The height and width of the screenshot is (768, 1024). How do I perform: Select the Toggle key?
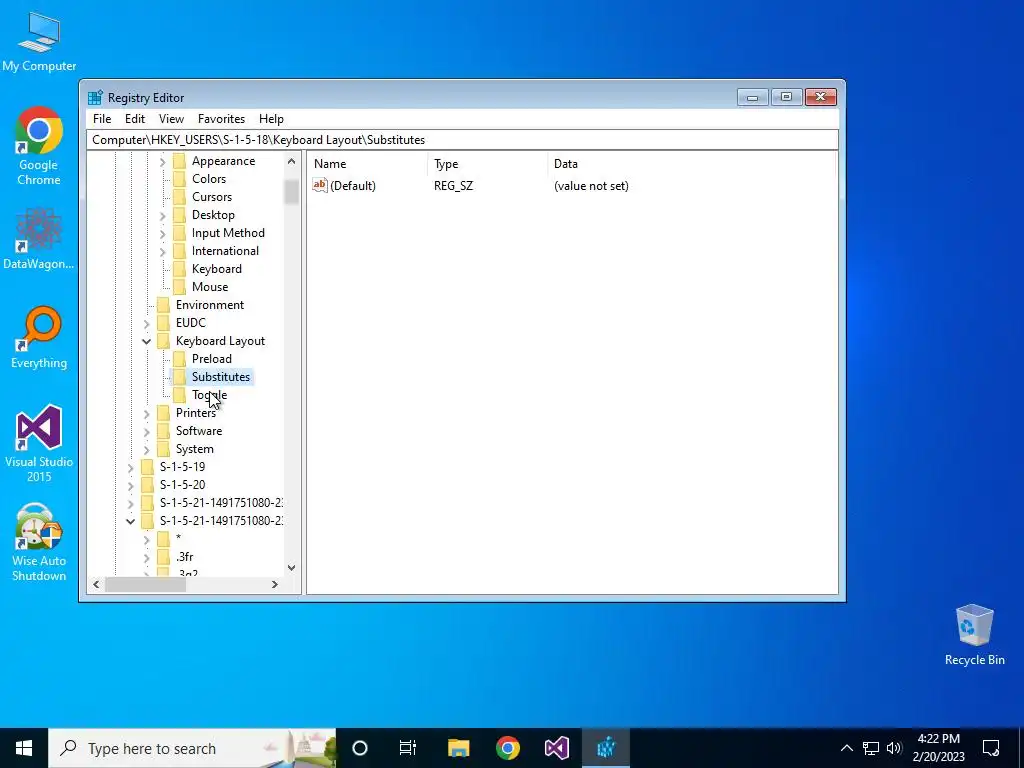209,395
